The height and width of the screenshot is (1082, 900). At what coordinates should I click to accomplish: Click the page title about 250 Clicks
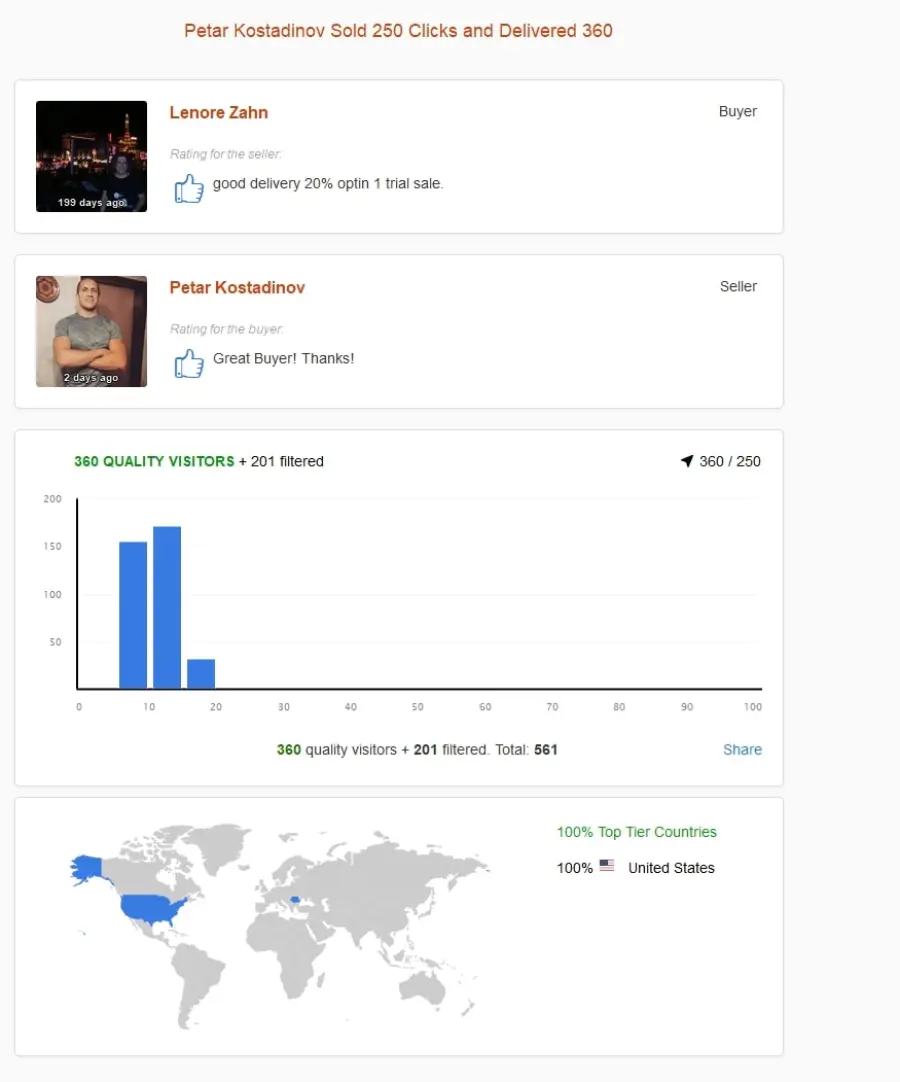coord(398,31)
